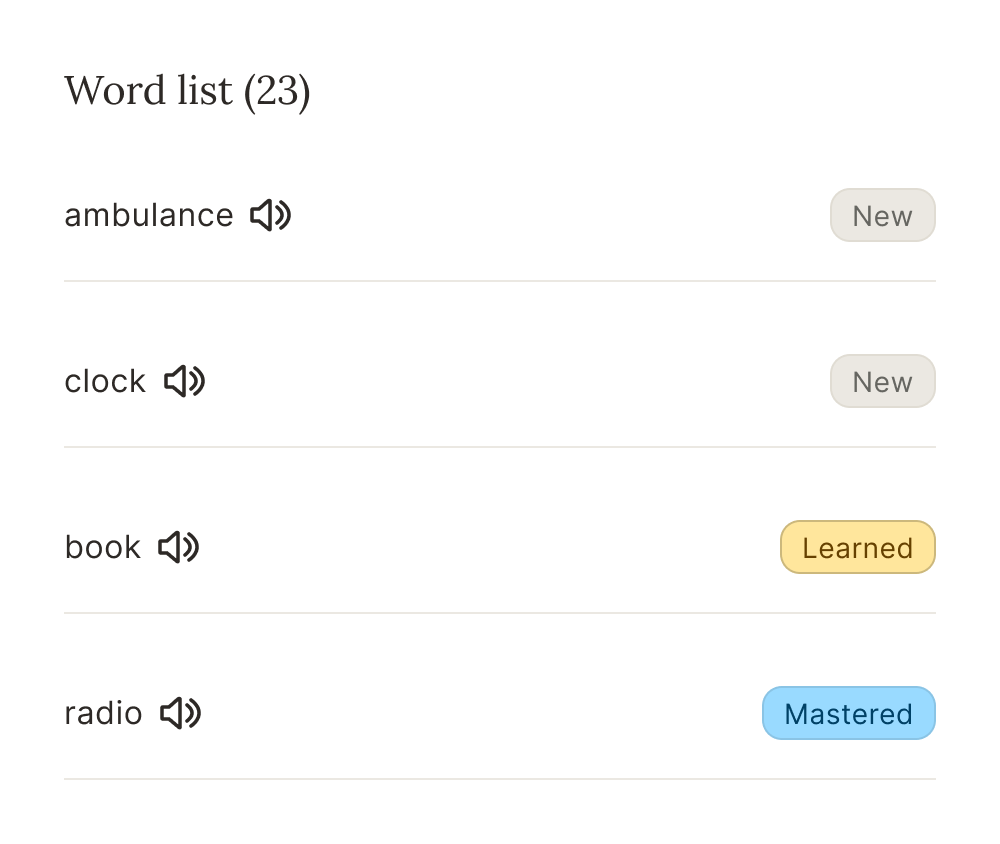Click the speaker icon next to clock
This screenshot has height=844, width=1000.
[x=186, y=381]
